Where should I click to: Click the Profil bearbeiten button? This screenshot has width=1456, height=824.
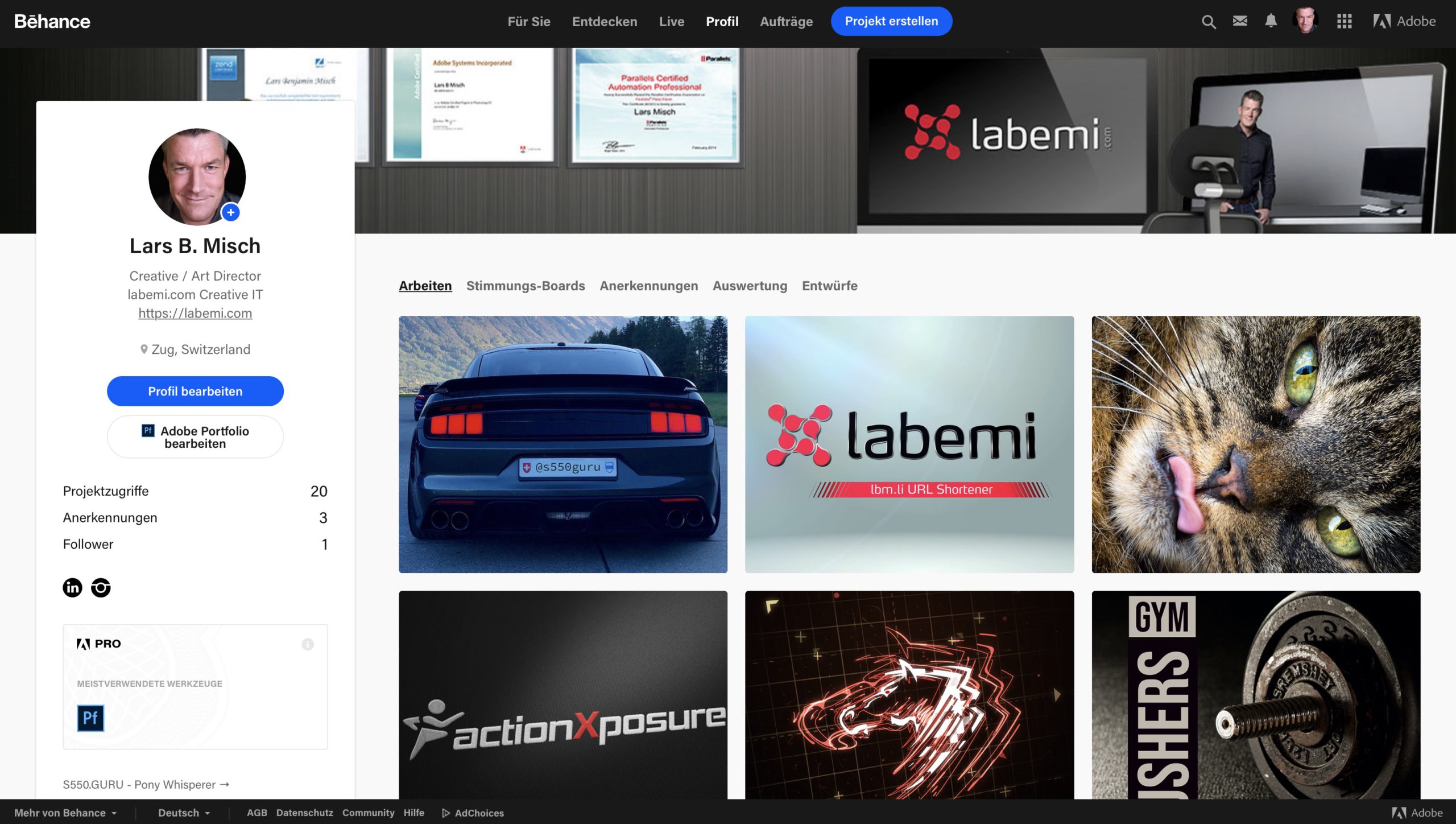click(x=195, y=391)
